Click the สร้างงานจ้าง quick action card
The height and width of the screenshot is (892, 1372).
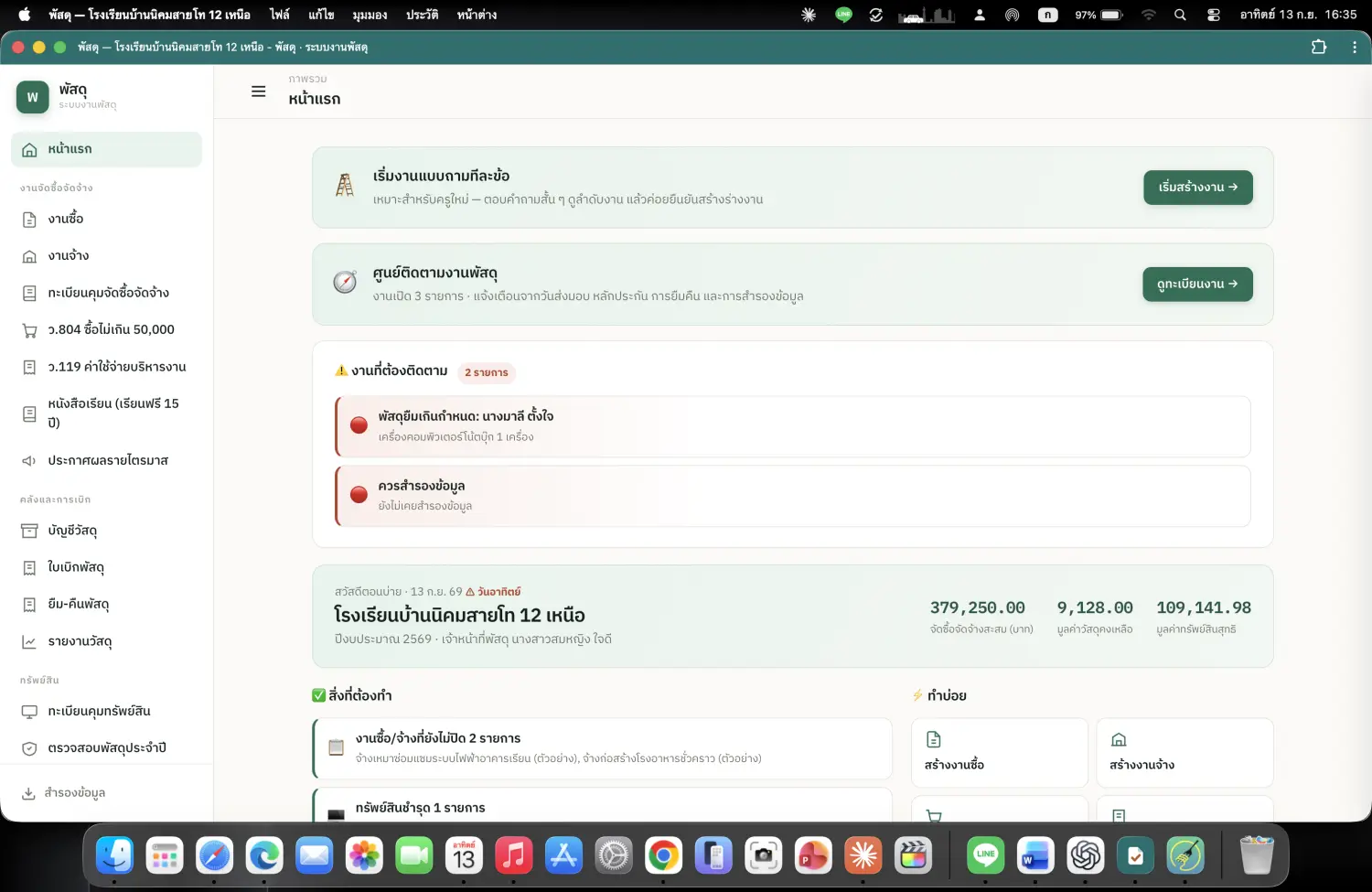coord(1184,753)
